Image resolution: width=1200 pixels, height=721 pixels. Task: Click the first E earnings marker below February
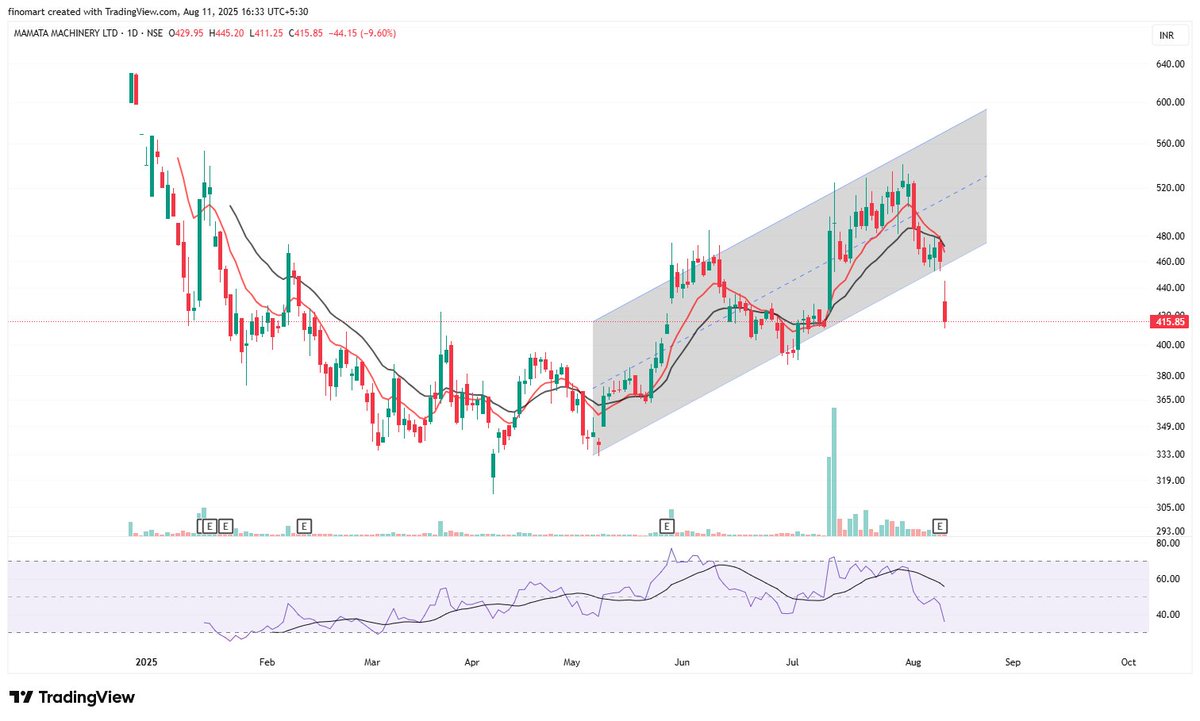[208, 525]
